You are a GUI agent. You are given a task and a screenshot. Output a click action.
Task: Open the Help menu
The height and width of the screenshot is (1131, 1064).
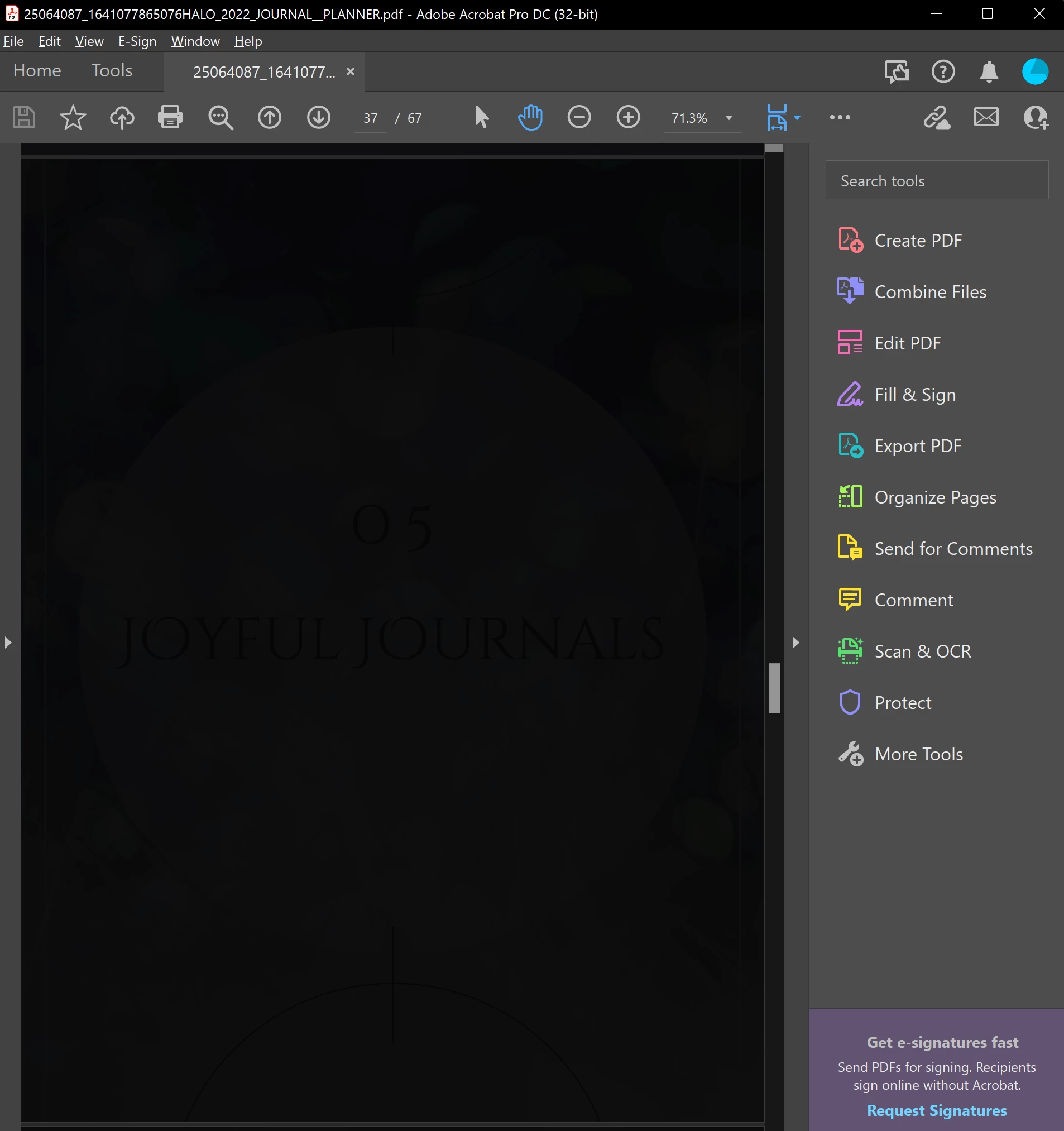pyautogui.click(x=248, y=41)
